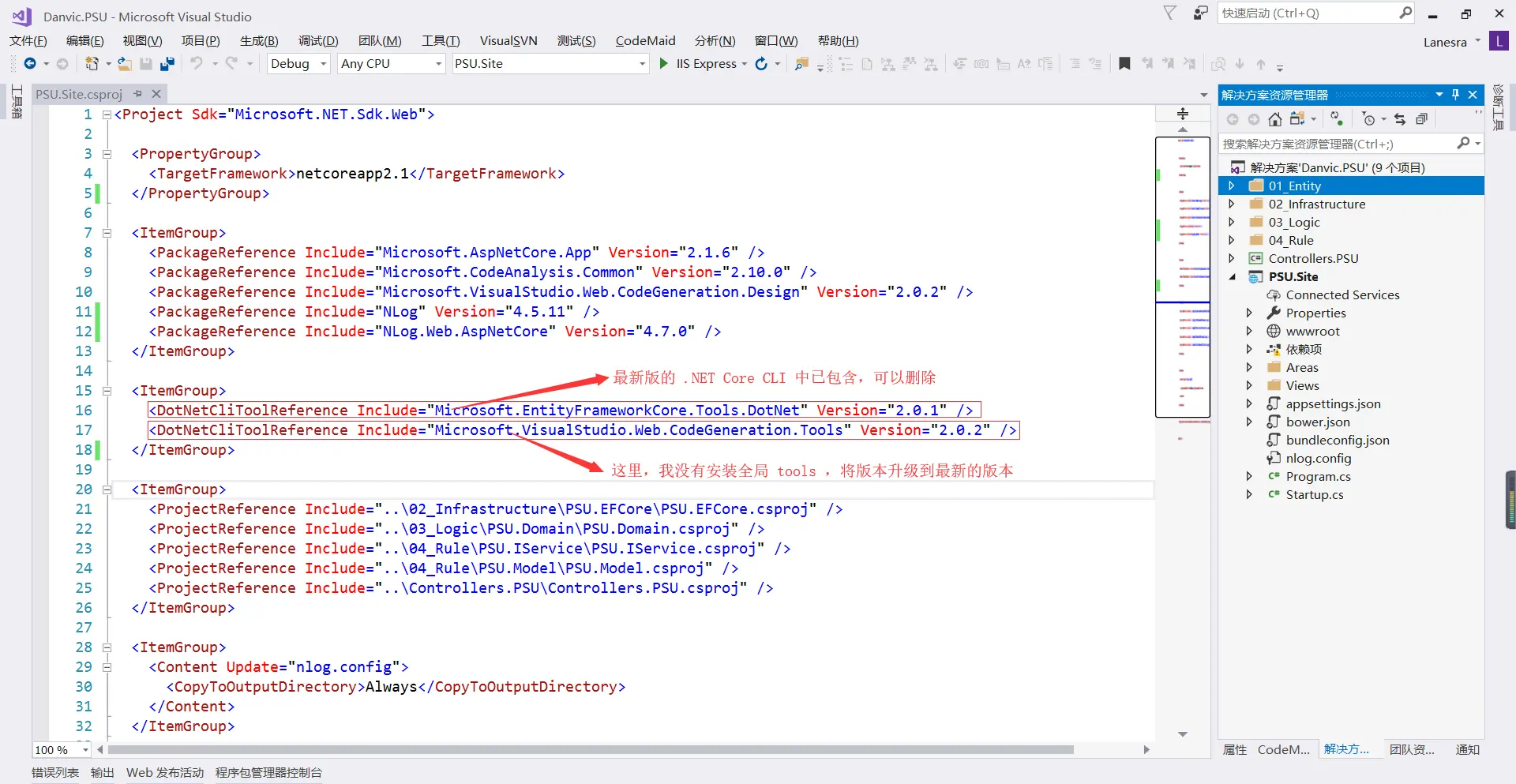
Task: Pin the Solution Explorer panel
Action: pyautogui.click(x=1456, y=94)
